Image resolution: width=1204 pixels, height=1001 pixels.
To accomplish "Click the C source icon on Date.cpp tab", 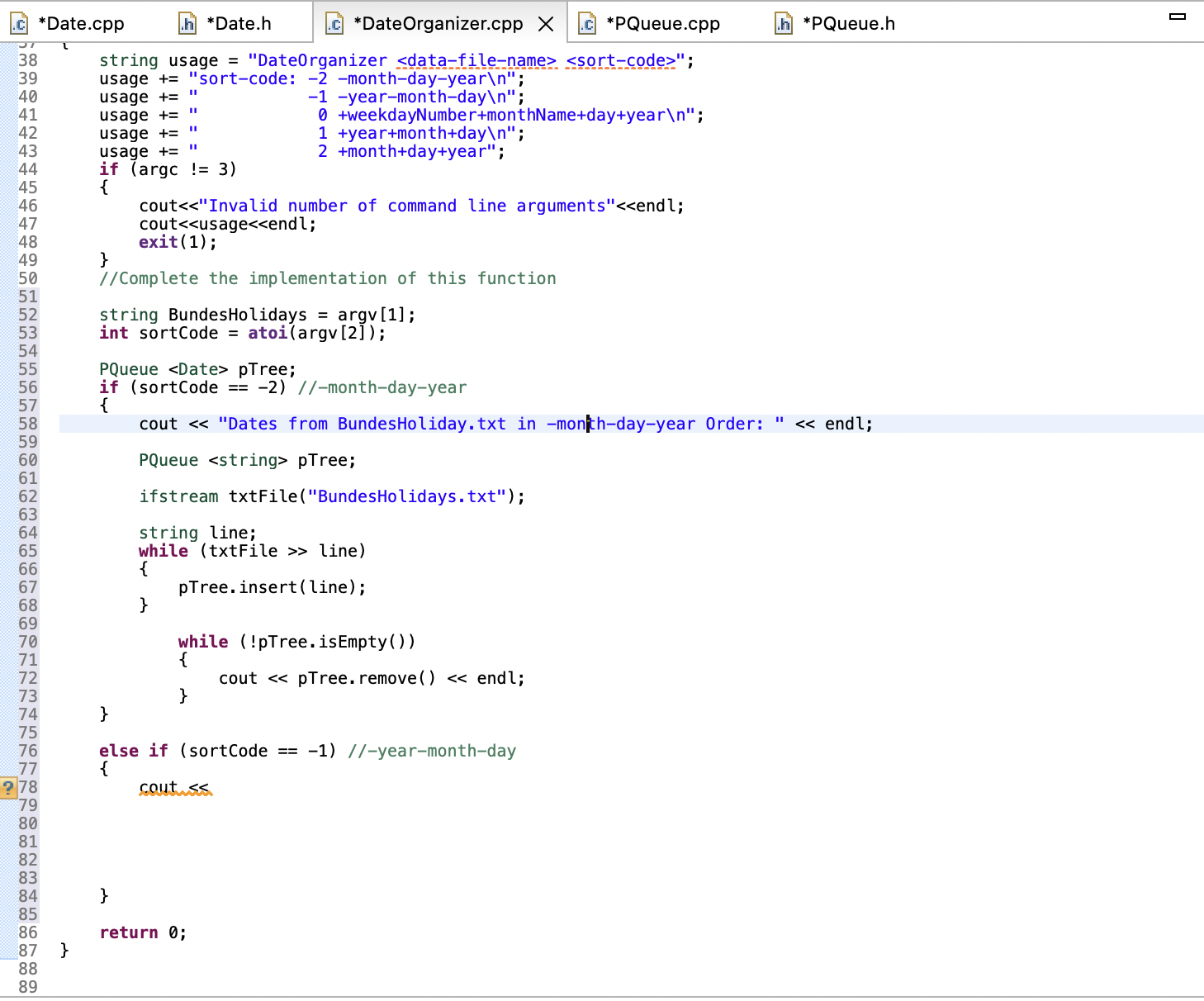I will (19, 23).
